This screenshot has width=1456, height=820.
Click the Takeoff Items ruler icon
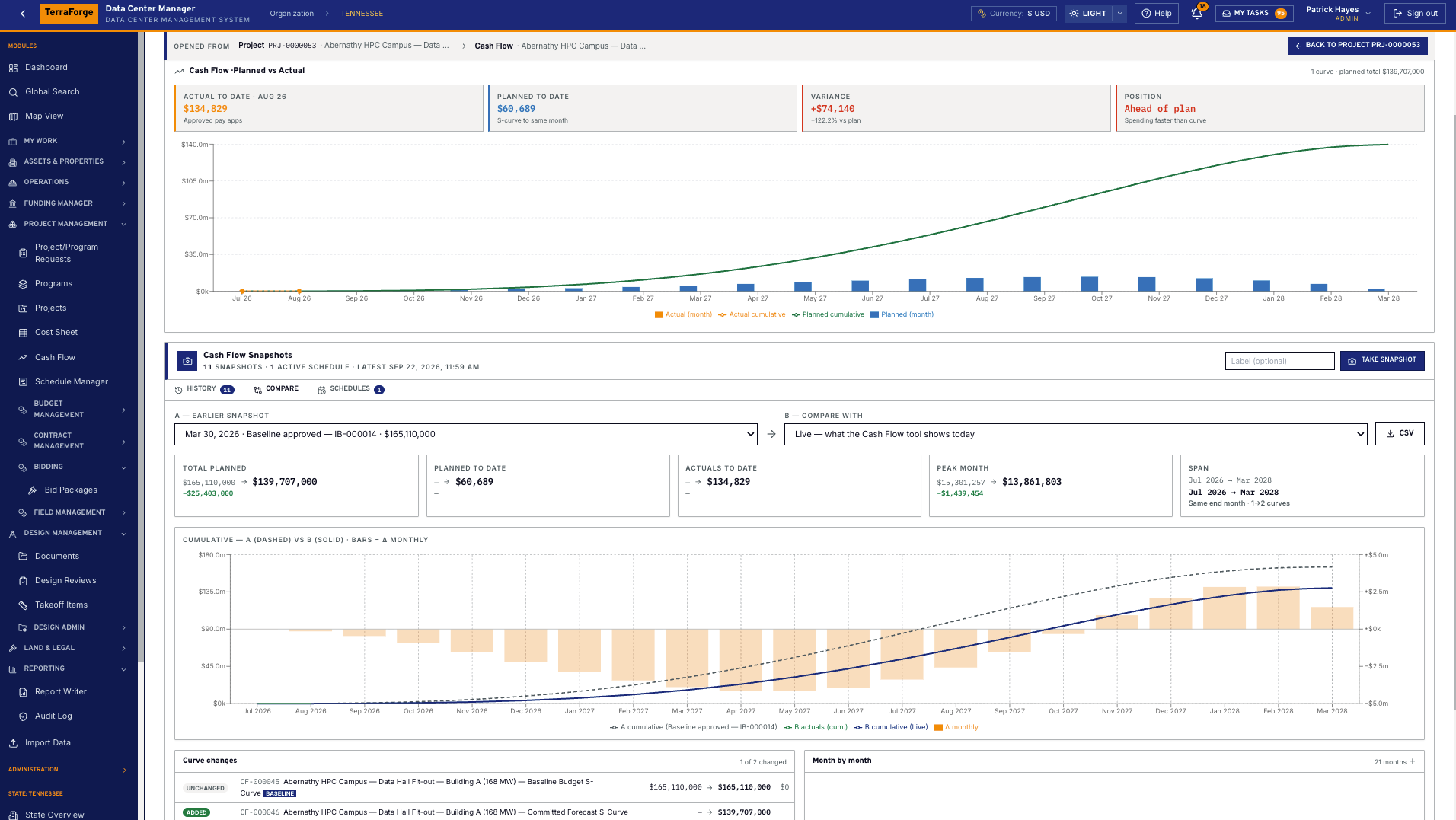click(x=23, y=605)
